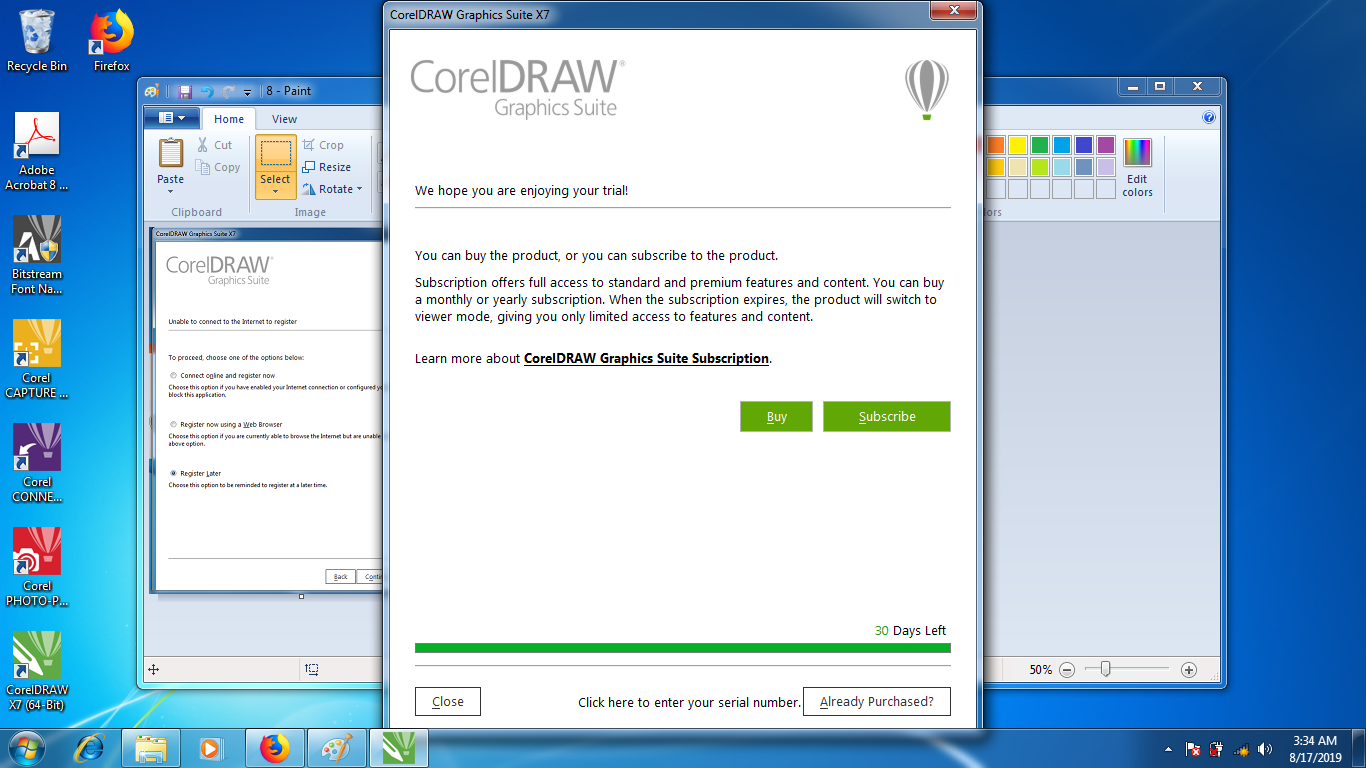The image size is (1366, 768).
Task: Open the Paint file menu button
Action: [171, 118]
